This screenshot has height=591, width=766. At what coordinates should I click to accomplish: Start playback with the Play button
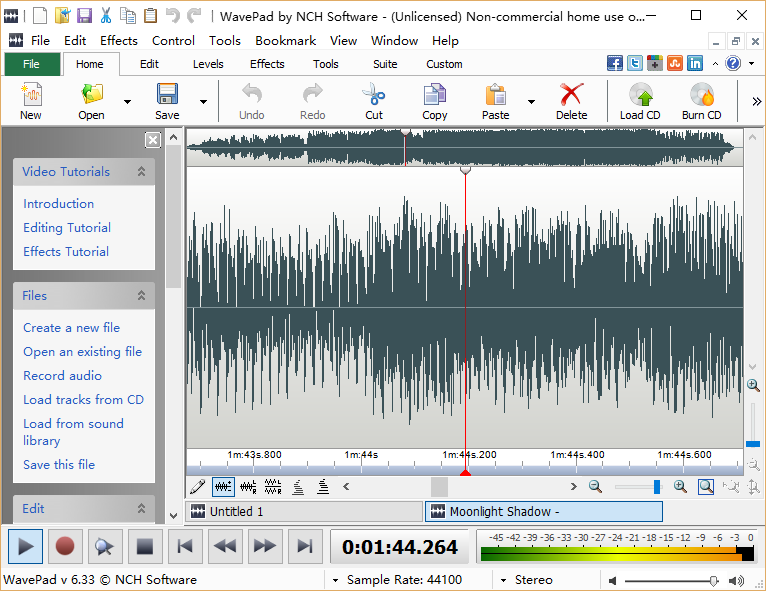(26, 546)
